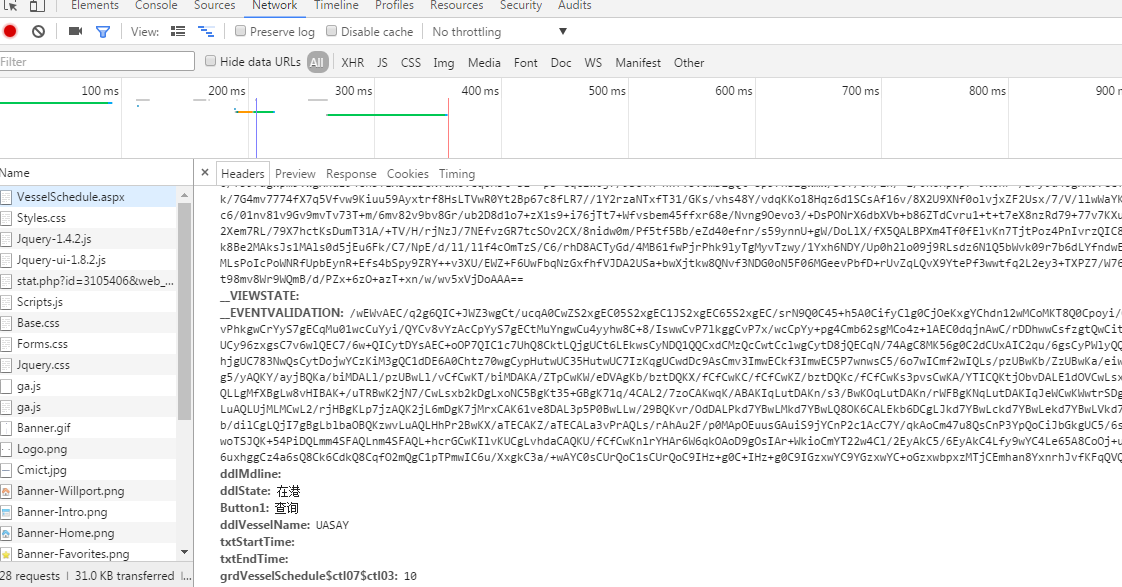Filter requests by Doc type

coord(561,62)
